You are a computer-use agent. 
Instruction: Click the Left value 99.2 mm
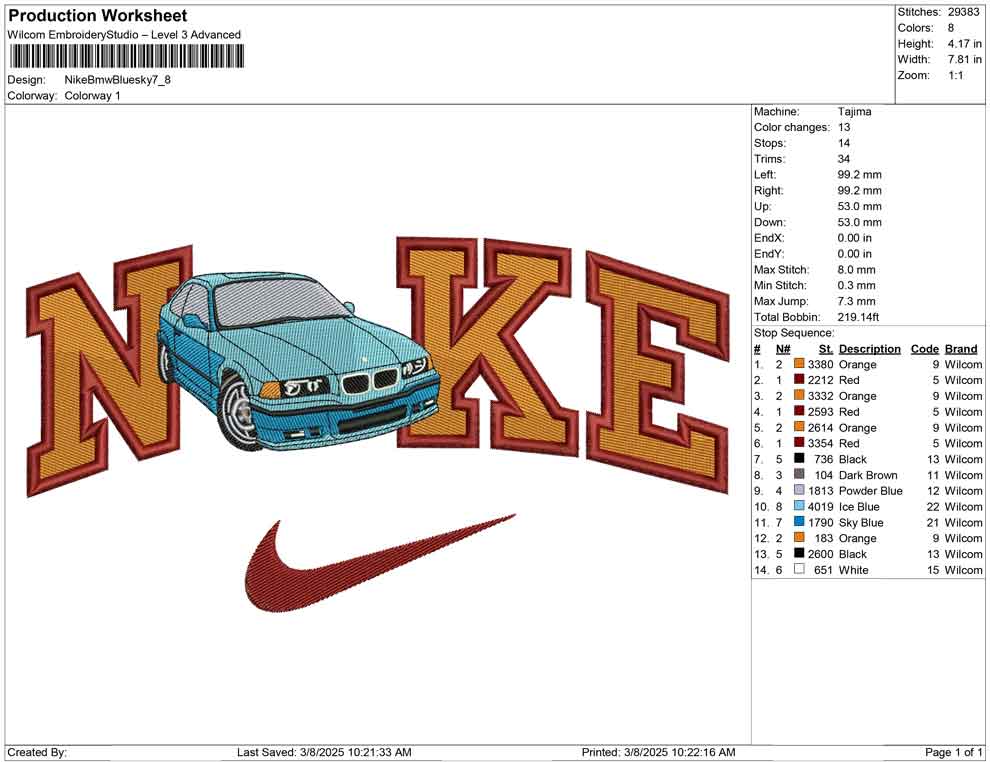(859, 174)
